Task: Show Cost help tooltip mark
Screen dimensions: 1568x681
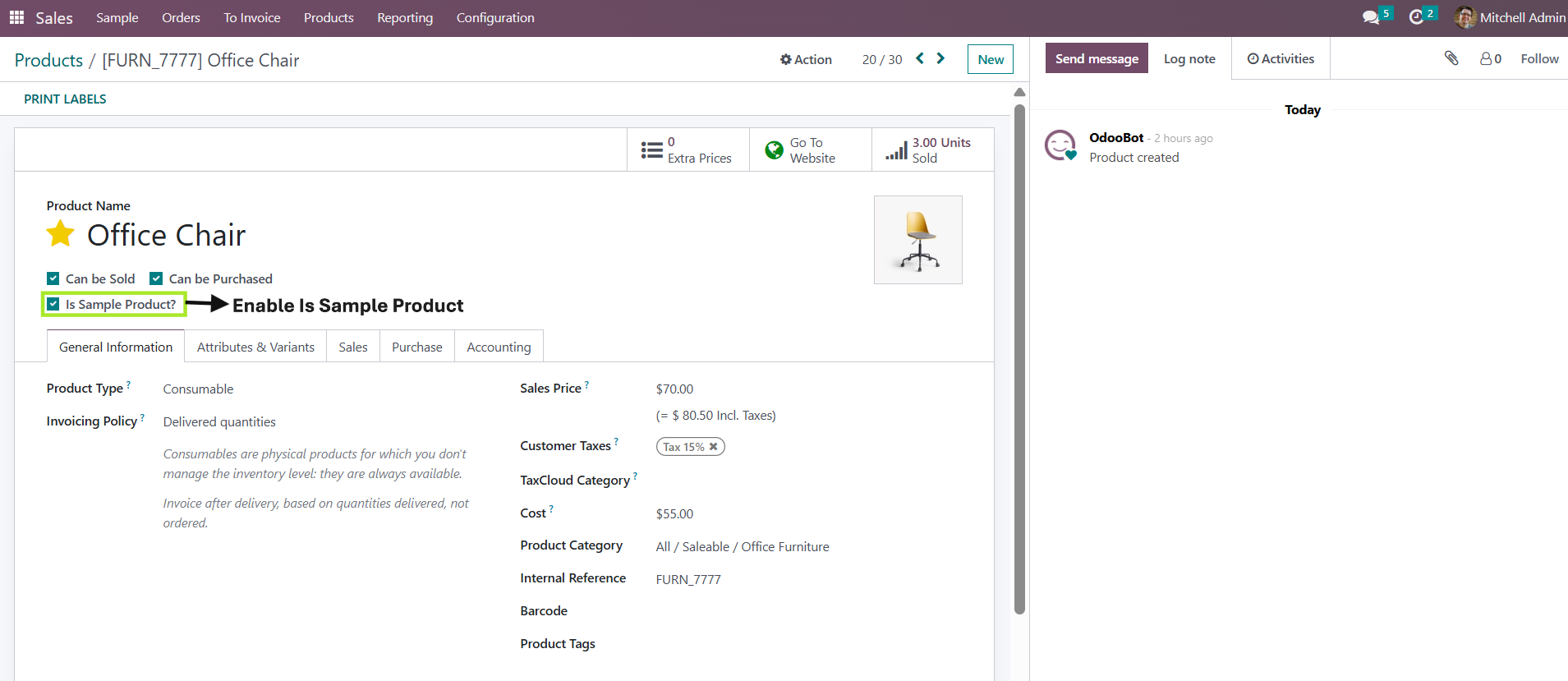Action: [551, 509]
